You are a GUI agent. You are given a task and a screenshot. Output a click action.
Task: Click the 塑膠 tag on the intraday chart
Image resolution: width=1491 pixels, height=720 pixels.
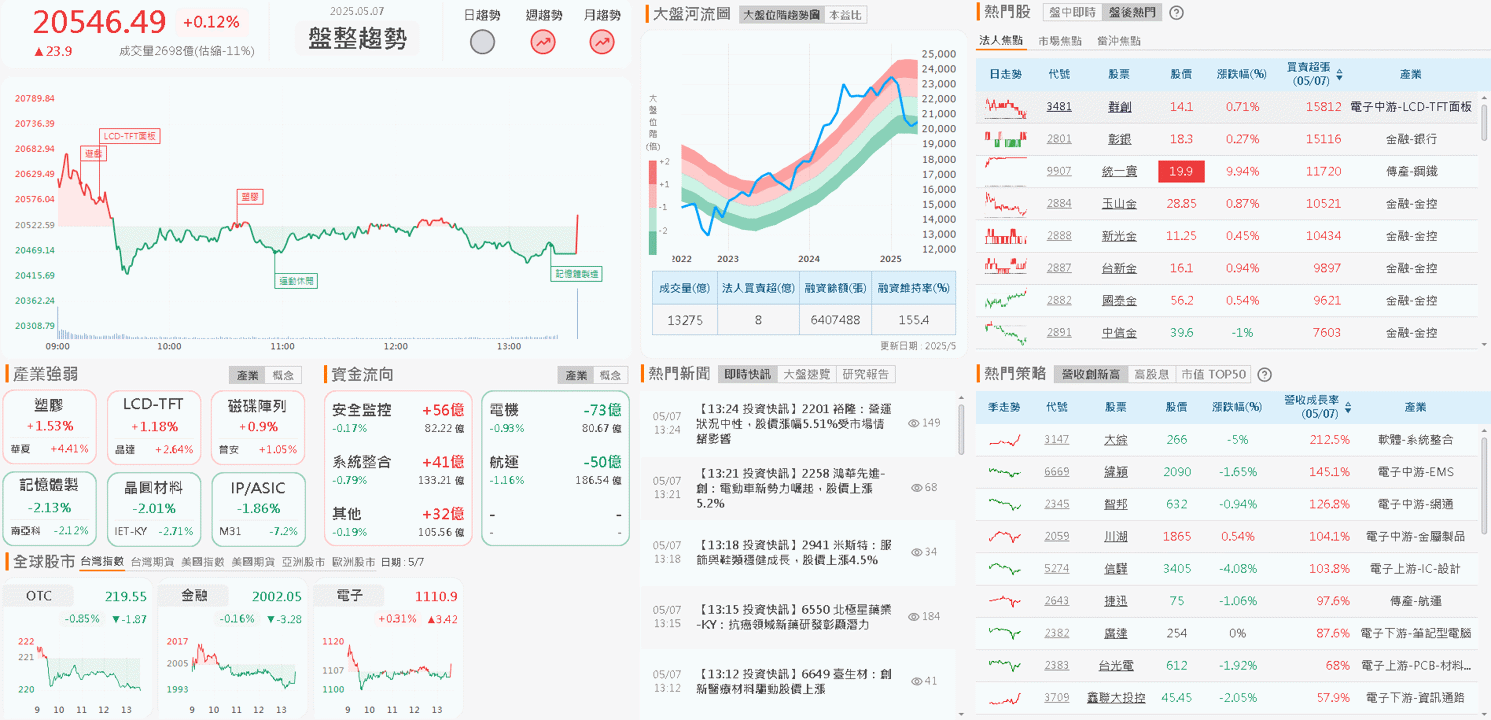click(249, 198)
